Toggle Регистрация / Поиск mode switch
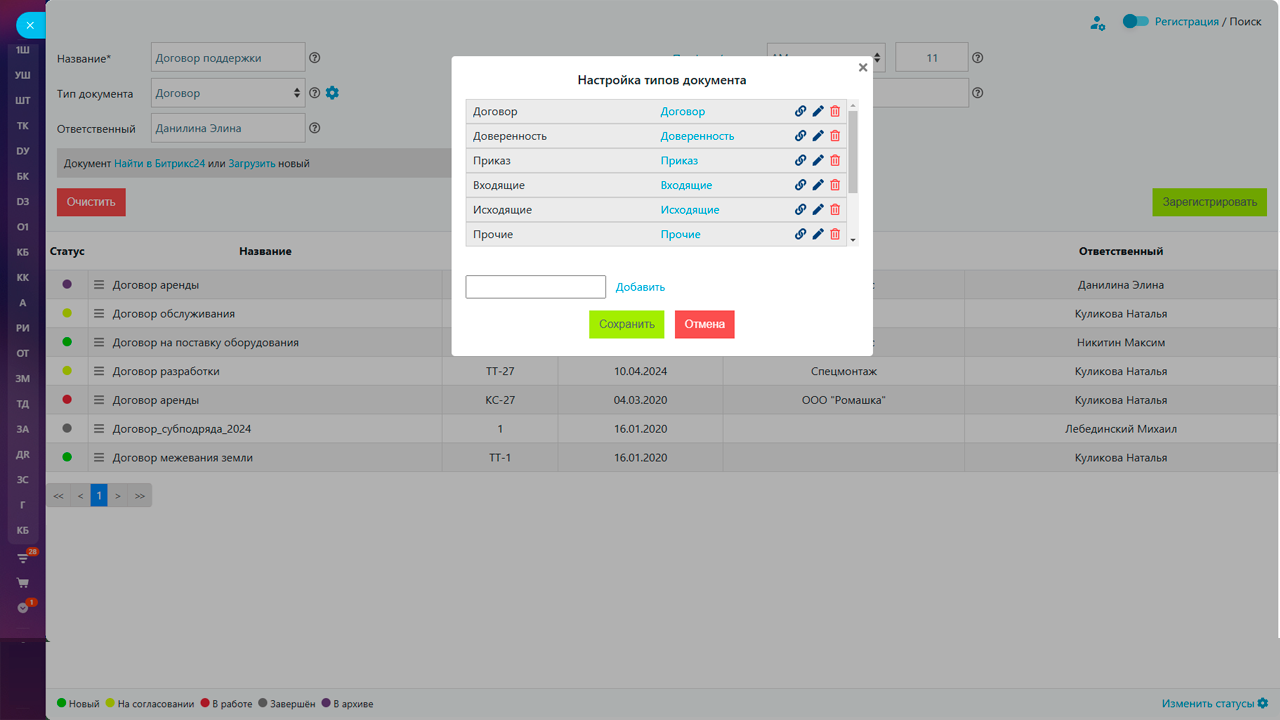 click(1135, 21)
